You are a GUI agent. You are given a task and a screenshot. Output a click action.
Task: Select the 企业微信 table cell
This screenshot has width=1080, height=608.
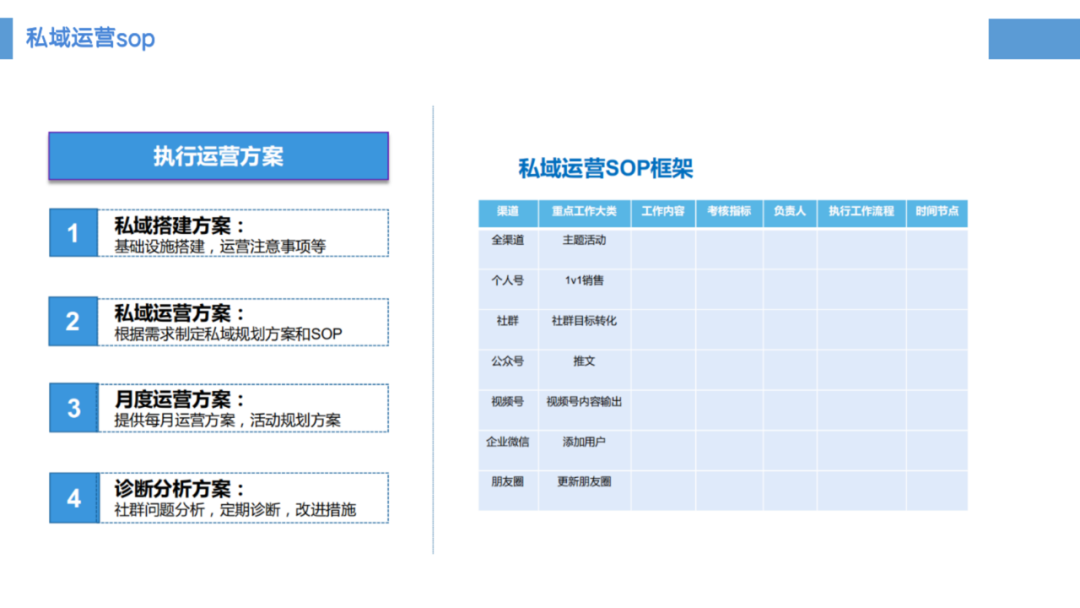[x=508, y=450]
